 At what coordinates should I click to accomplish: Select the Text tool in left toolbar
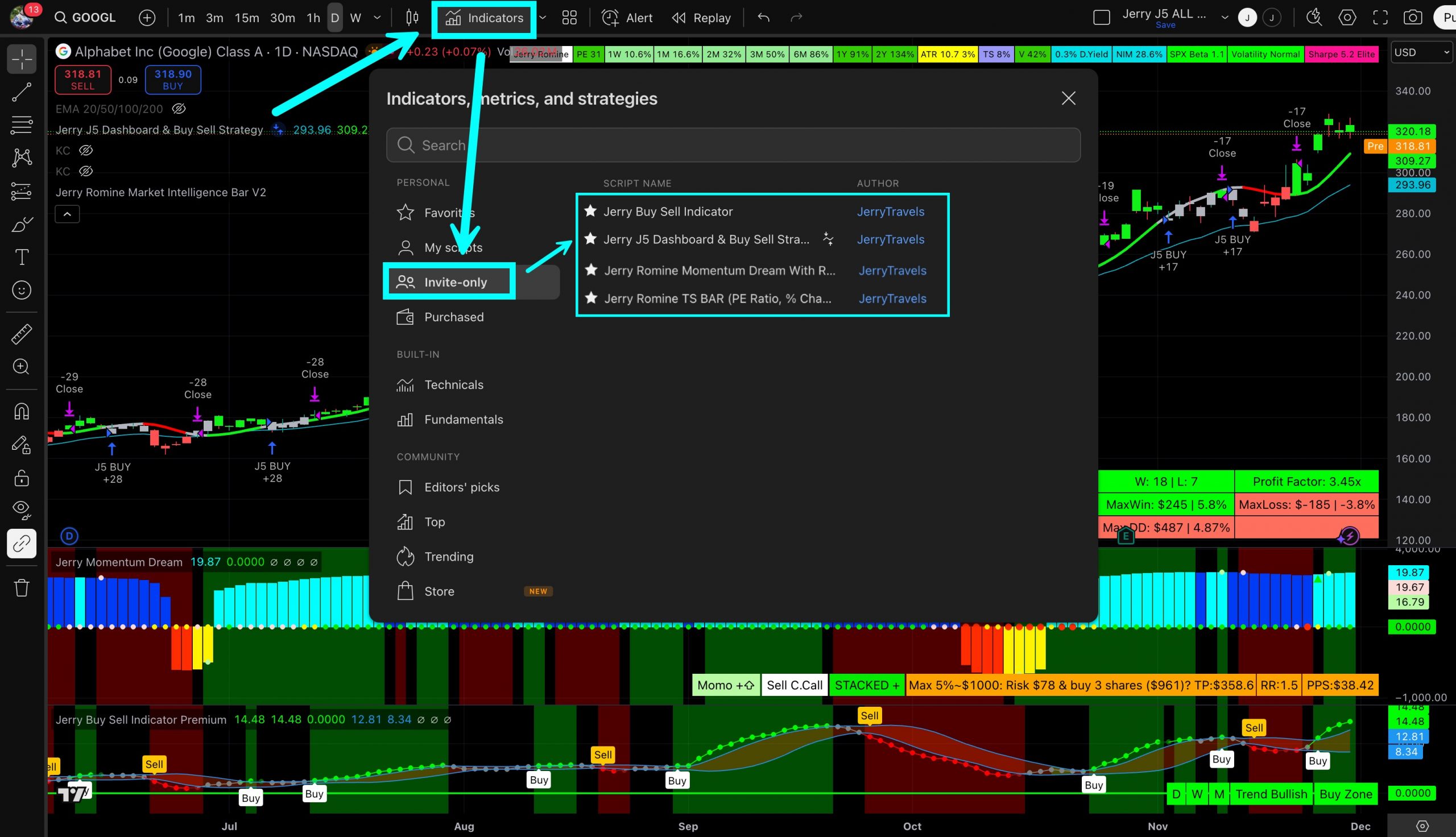coord(22,257)
